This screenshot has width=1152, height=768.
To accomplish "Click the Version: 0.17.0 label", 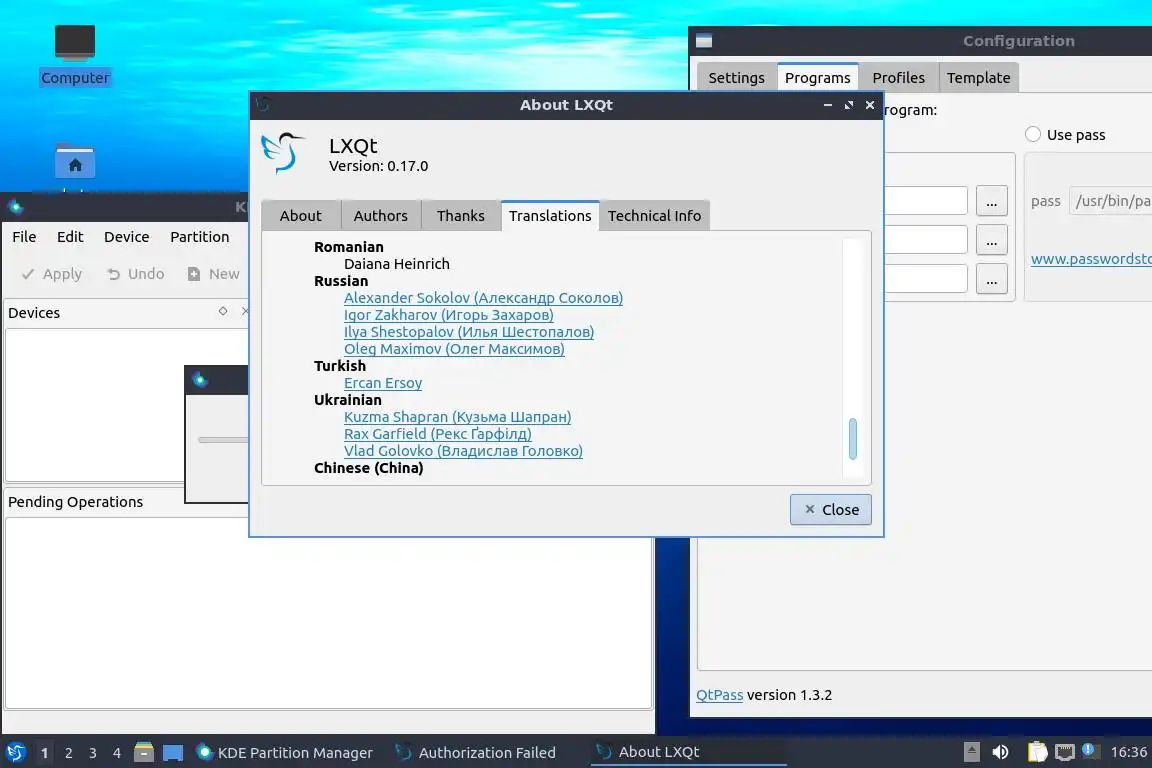I will [x=378, y=166].
